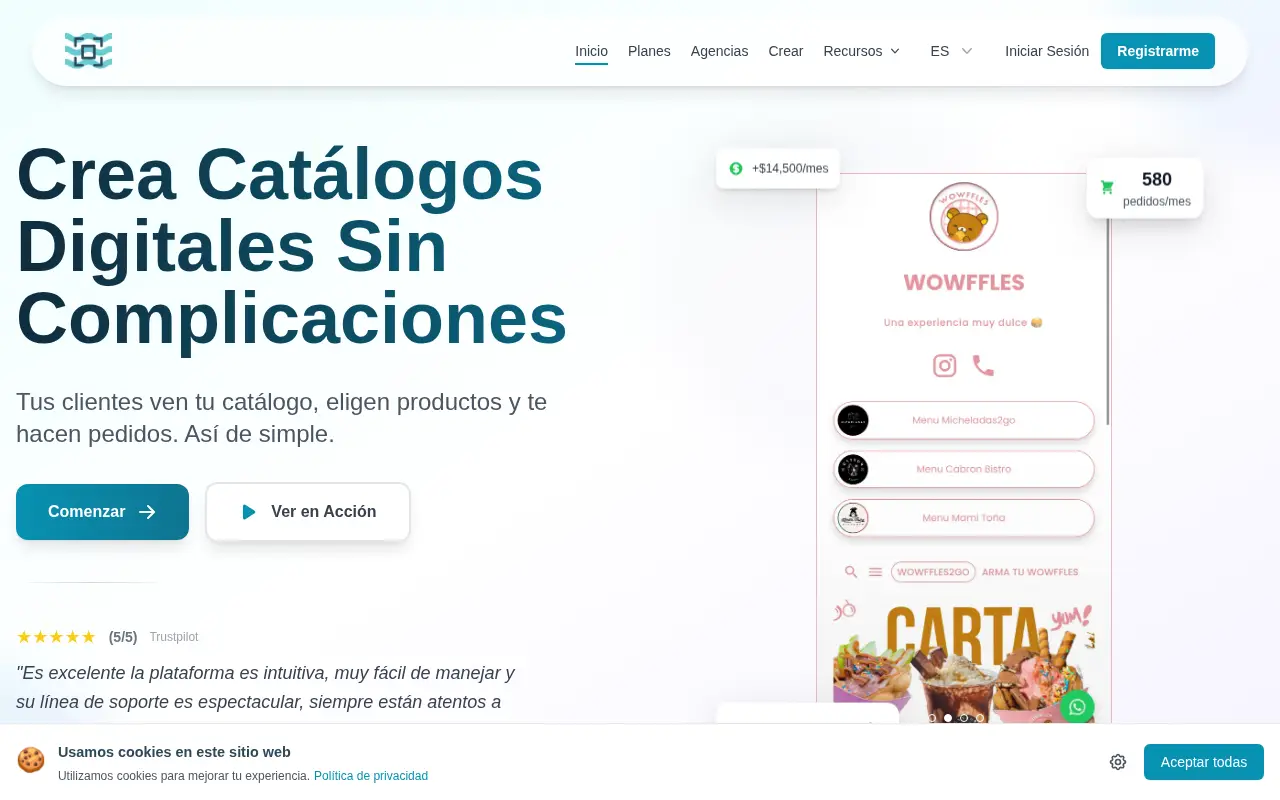Click Aceptar todas cookies button

[x=1204, y=762]
